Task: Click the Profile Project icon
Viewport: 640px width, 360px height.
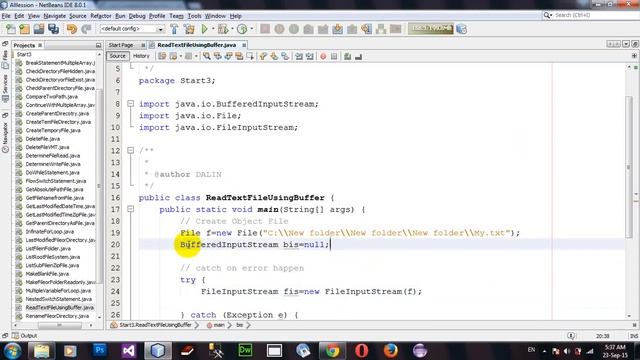Action: 242,29
